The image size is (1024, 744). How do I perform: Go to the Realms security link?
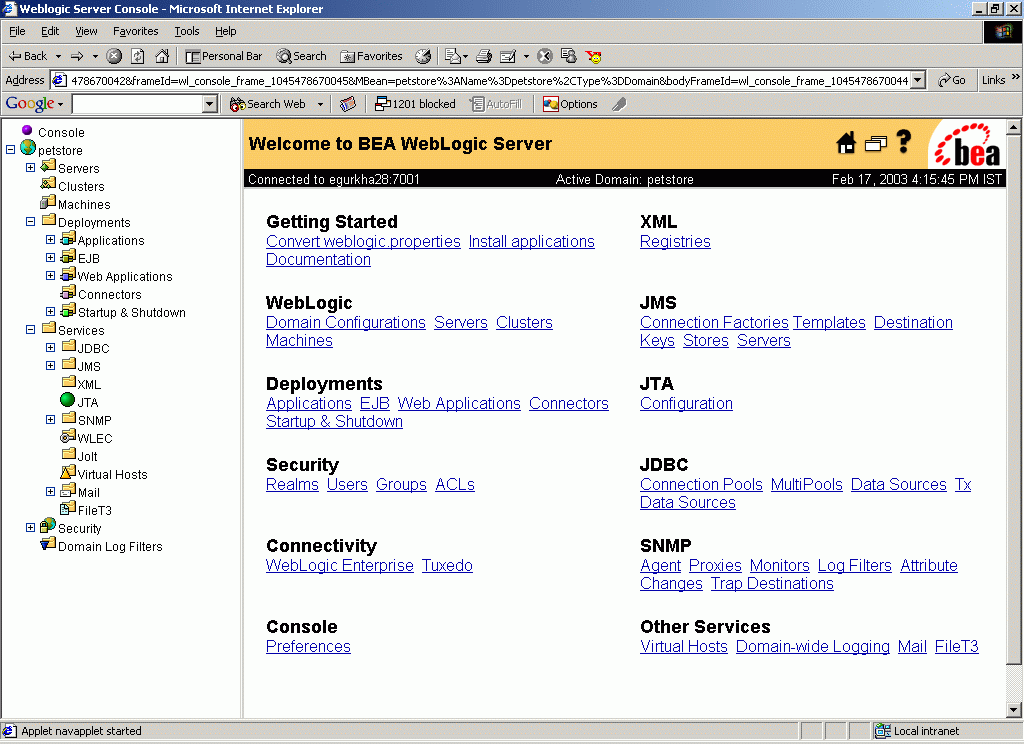[292, 485]
